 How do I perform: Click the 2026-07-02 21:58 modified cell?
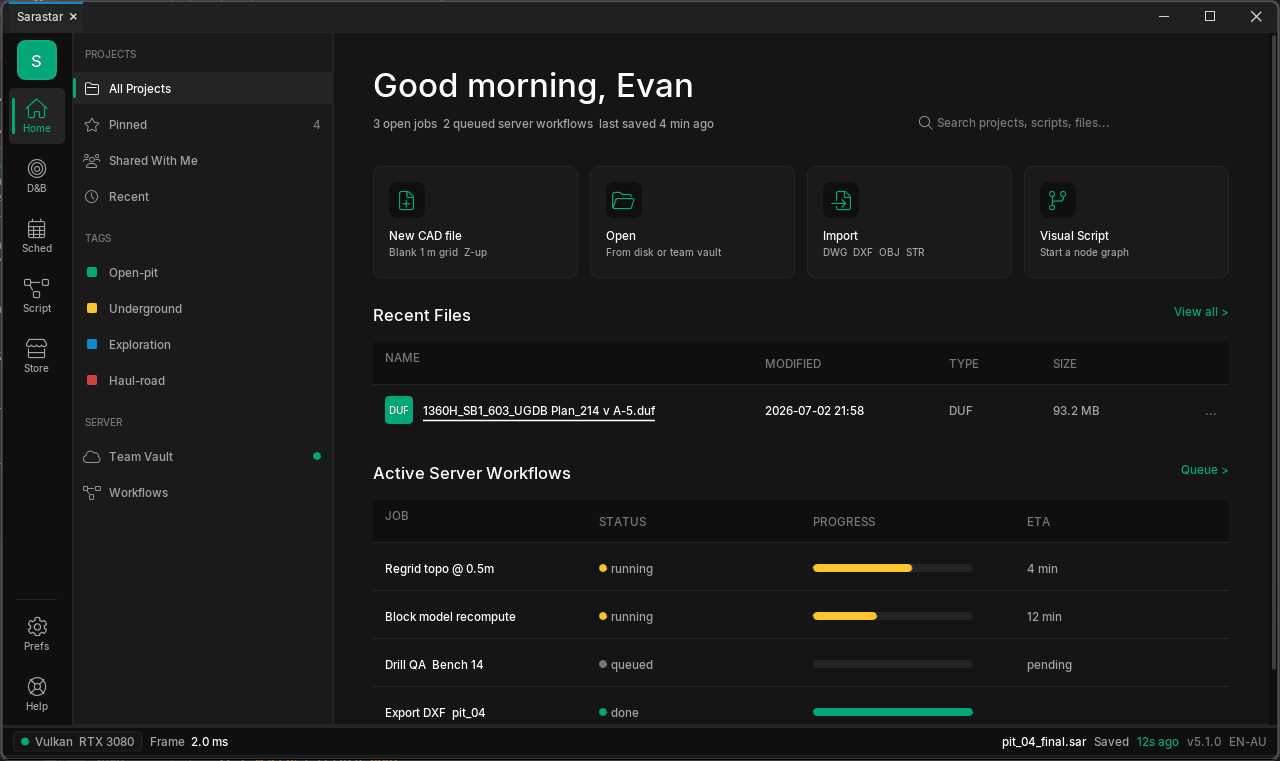pos(814,411)
